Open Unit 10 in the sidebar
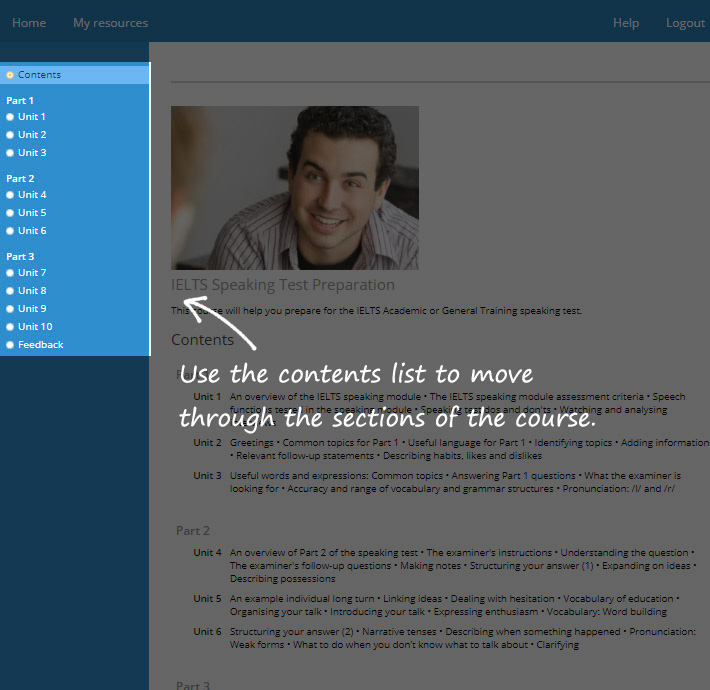710x690 pixels. pos(35,327)
